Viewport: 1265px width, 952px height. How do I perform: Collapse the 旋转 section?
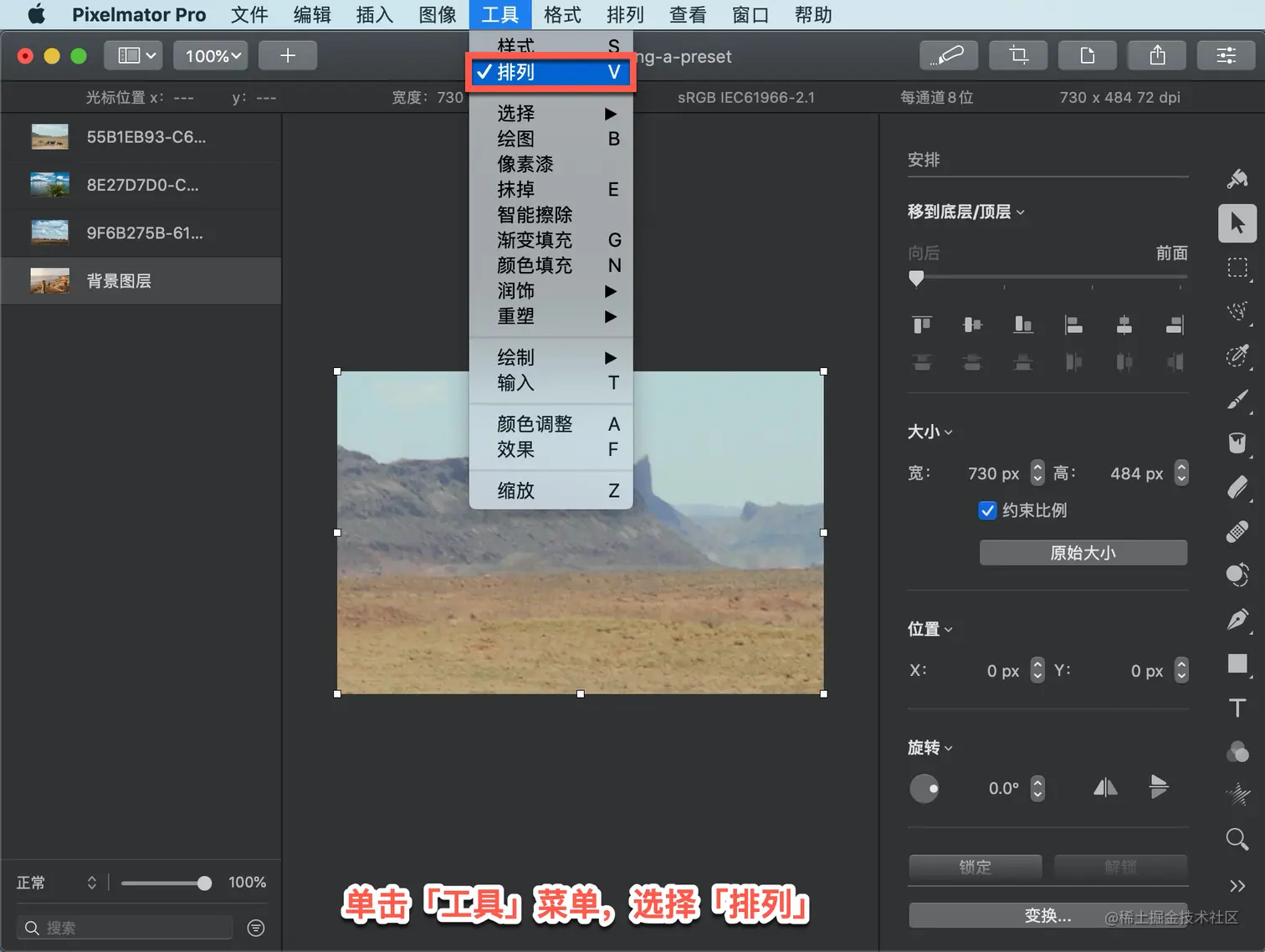pyautogui.click(x=930, y=748)
